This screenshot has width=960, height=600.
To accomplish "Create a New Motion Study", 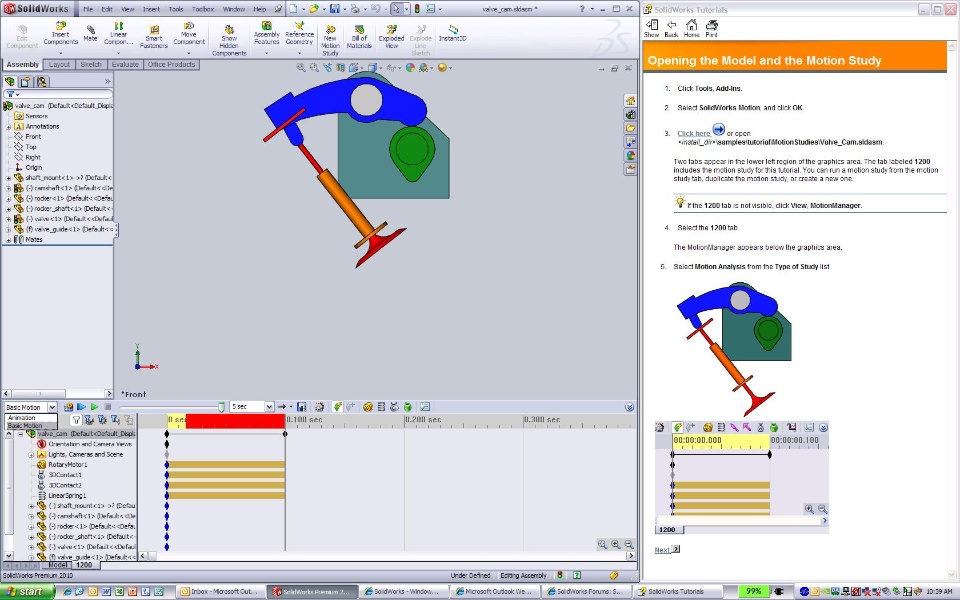I will (x=331, y=40).
